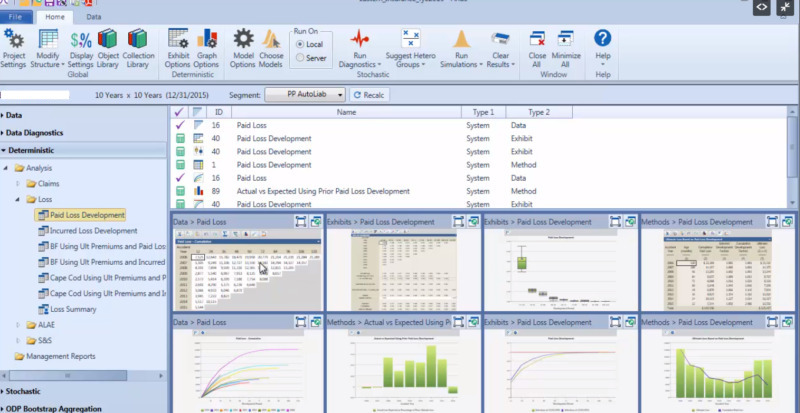Open the Run Diagnostics dropdown

[360, 48]
